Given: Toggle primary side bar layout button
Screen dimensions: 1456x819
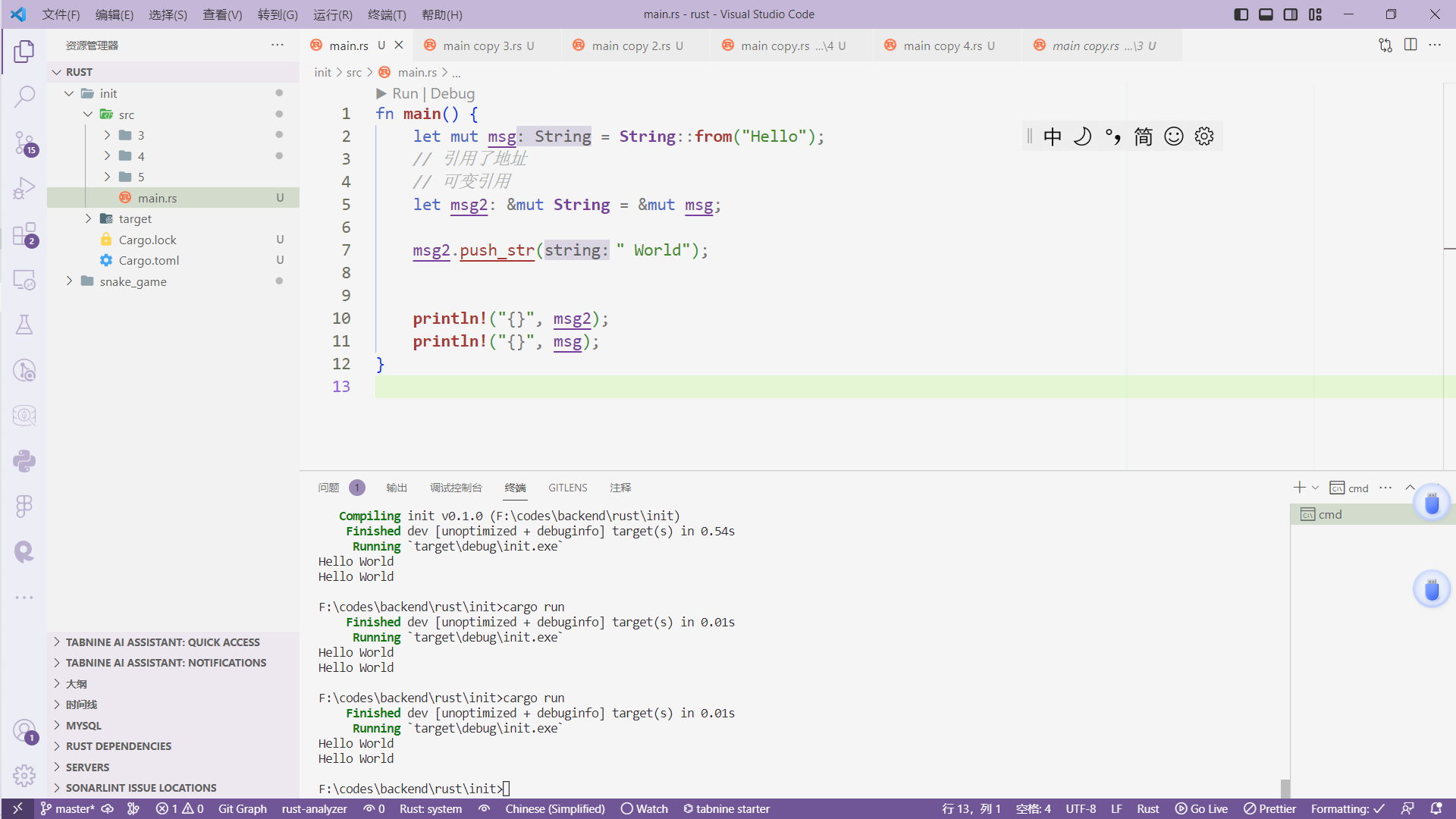Looking at the screenshot, I should [1241, 14].
